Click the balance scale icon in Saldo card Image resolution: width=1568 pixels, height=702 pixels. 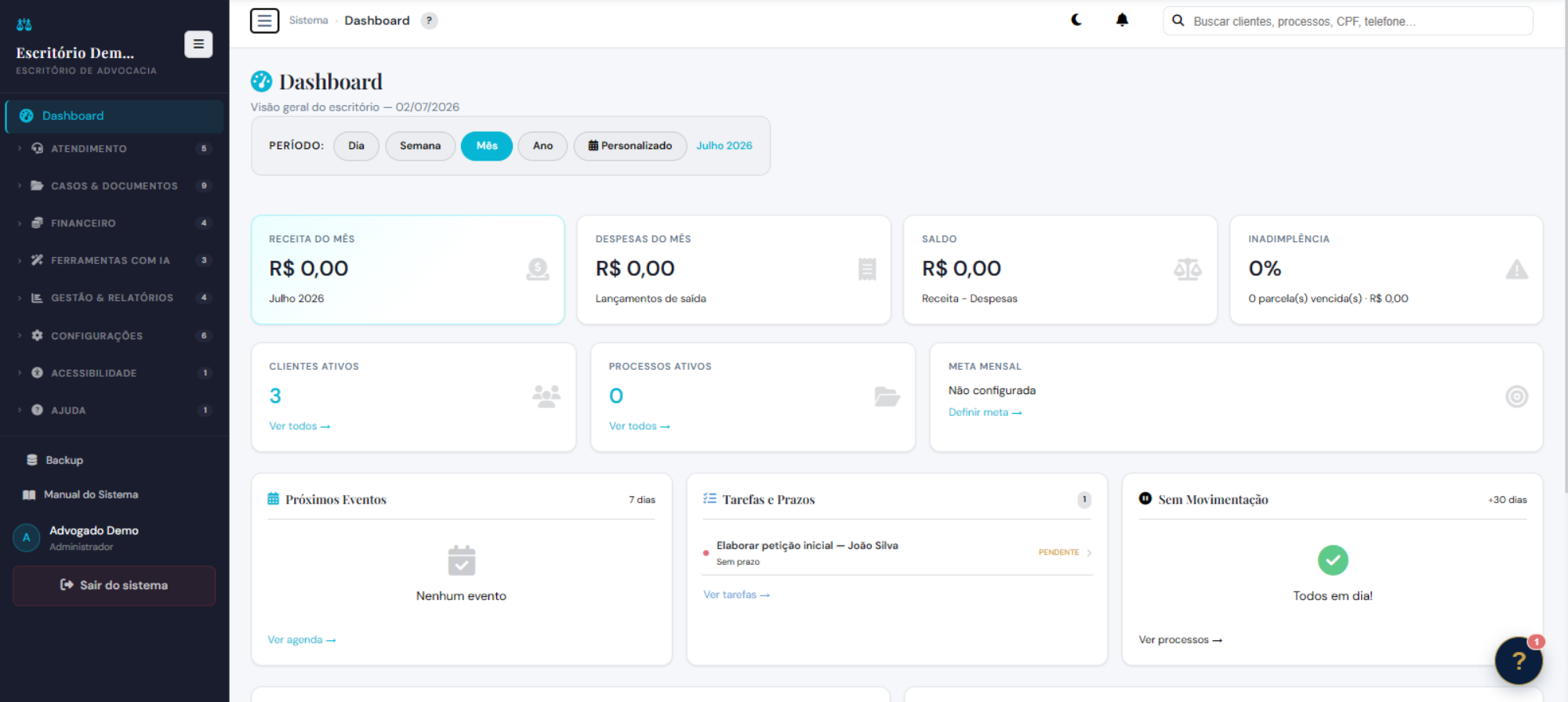[x=1187, y=270]
